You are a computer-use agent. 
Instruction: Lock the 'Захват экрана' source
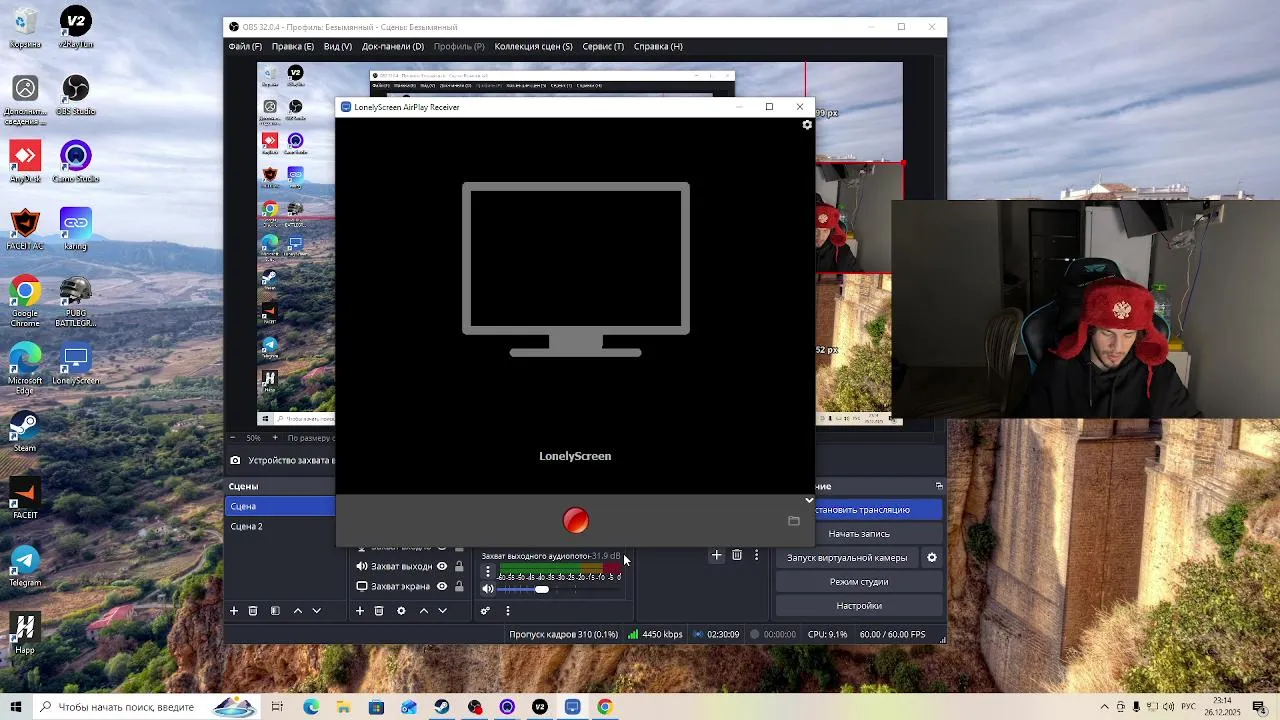click(459, 586)
